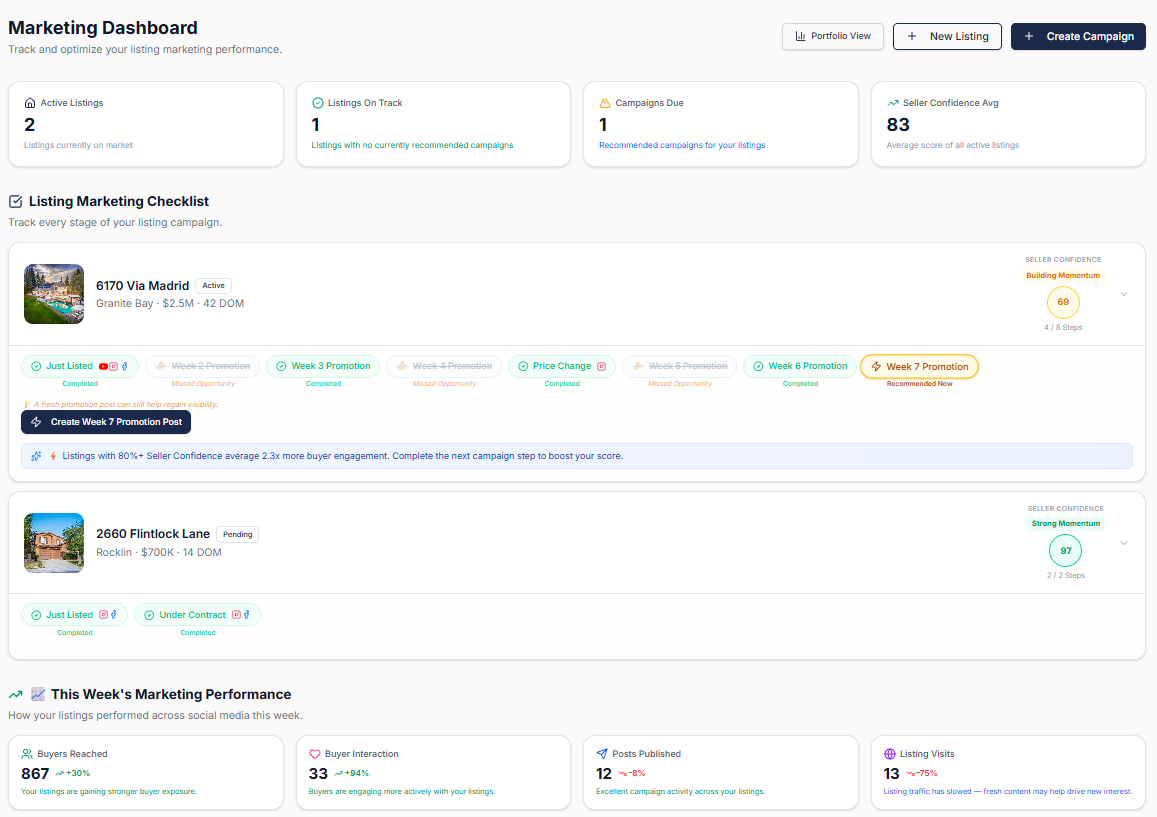Image resolution: width=1157 pixels, height=817 pixels.
Task: Click the plus icon in New Listing
Action: coord(912,36)
